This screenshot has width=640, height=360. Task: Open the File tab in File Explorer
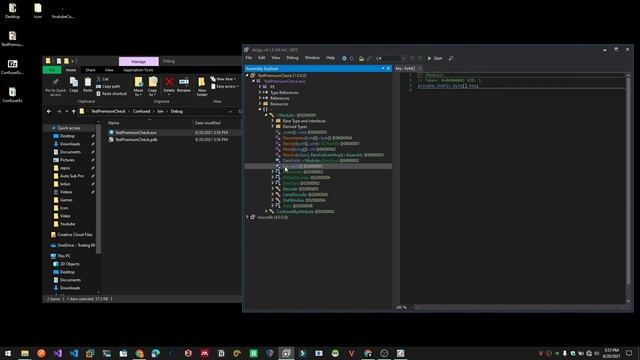(x=52, y=70)
